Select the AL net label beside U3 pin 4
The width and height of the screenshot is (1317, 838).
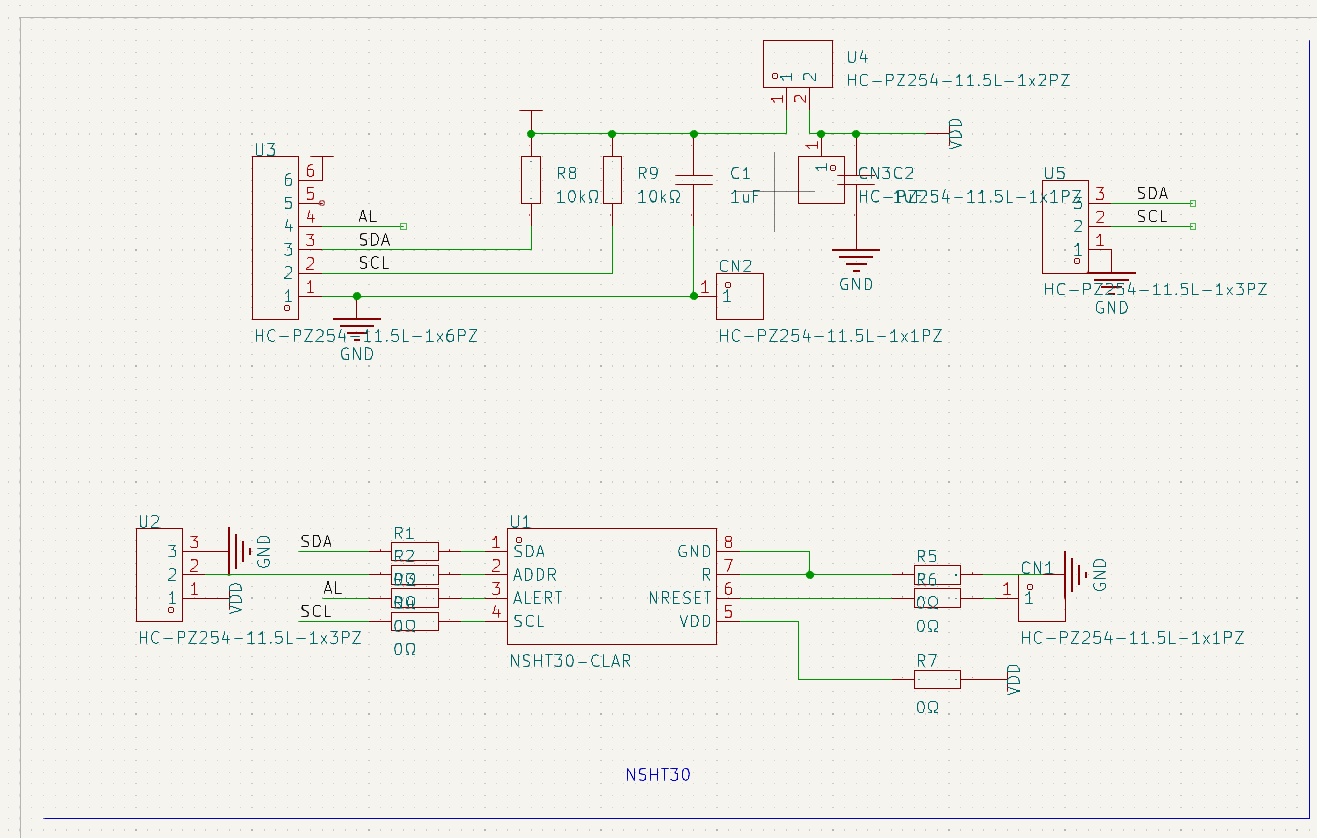click(368, 217)
